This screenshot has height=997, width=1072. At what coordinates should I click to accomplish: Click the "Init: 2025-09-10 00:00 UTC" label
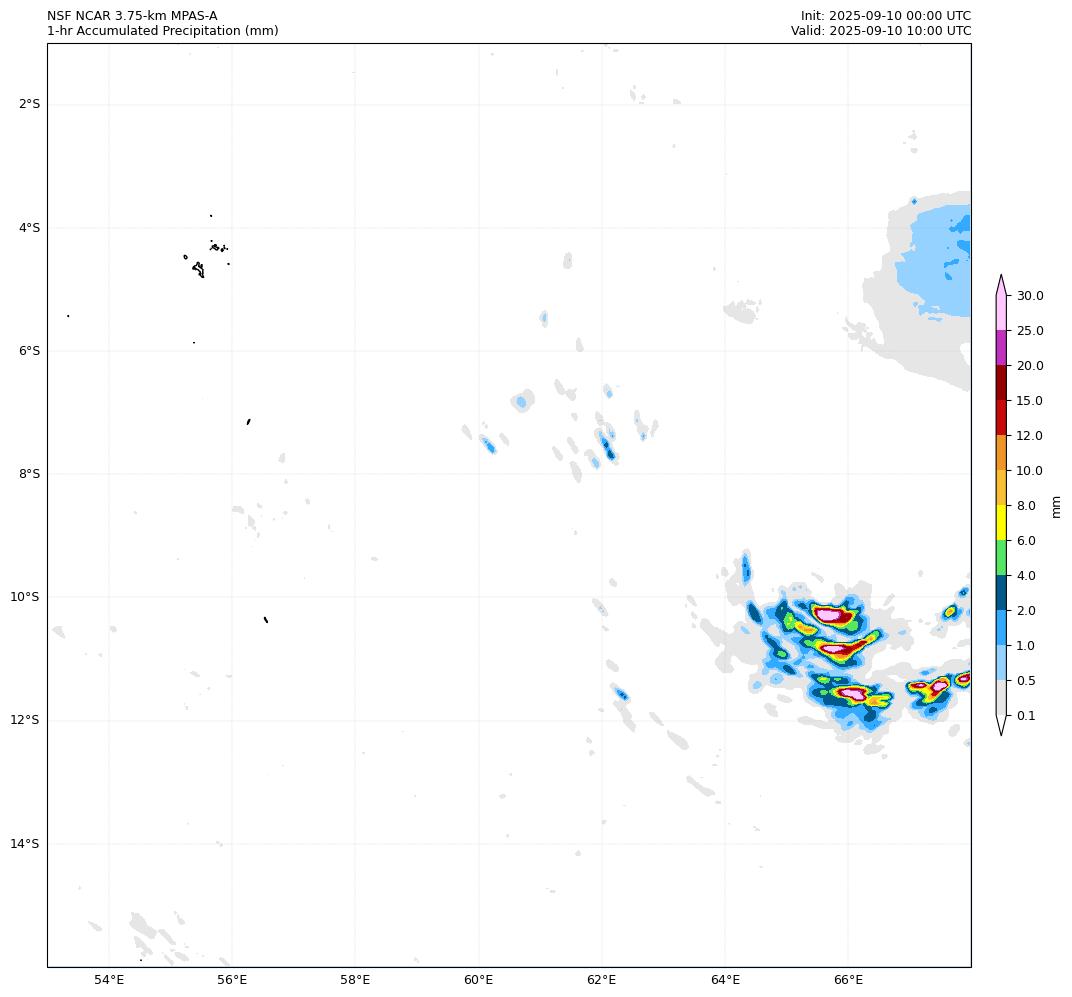click(885, 16)
